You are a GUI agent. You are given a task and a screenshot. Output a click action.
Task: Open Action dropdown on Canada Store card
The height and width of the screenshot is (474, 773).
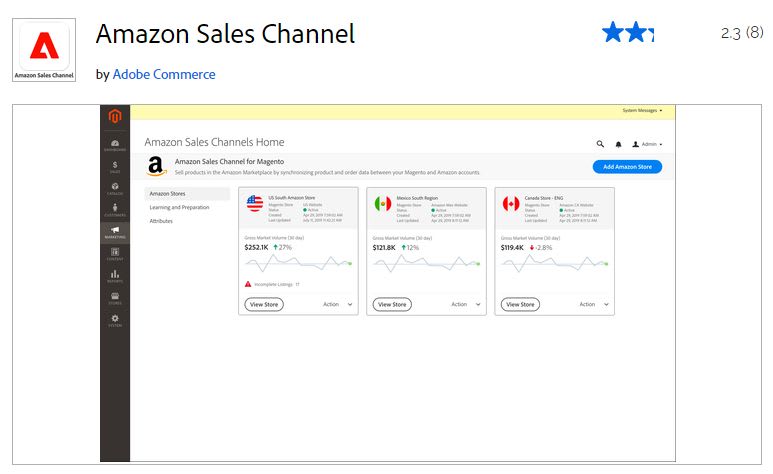click(x=594, y=304)
